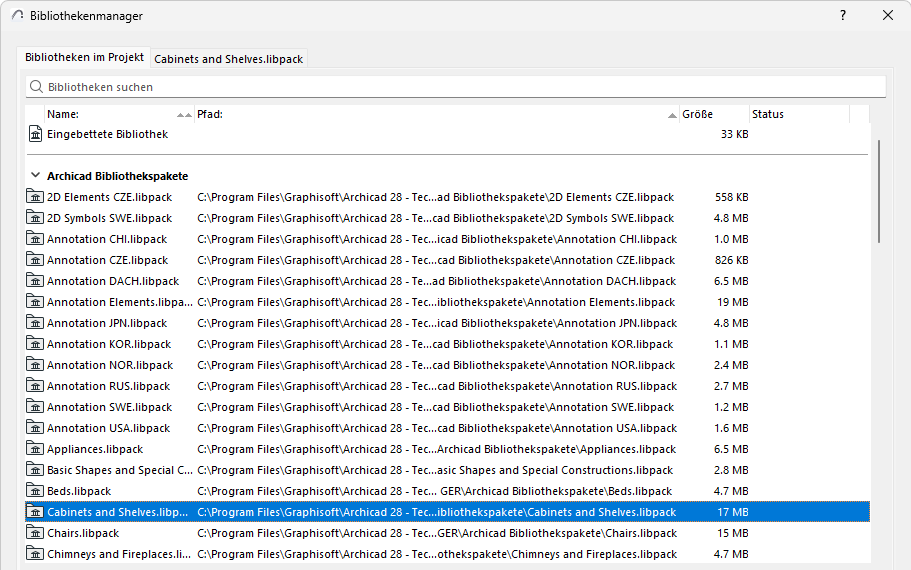Click the Beds.libpack folder icon
911x570 pixels.
(35, 491)
